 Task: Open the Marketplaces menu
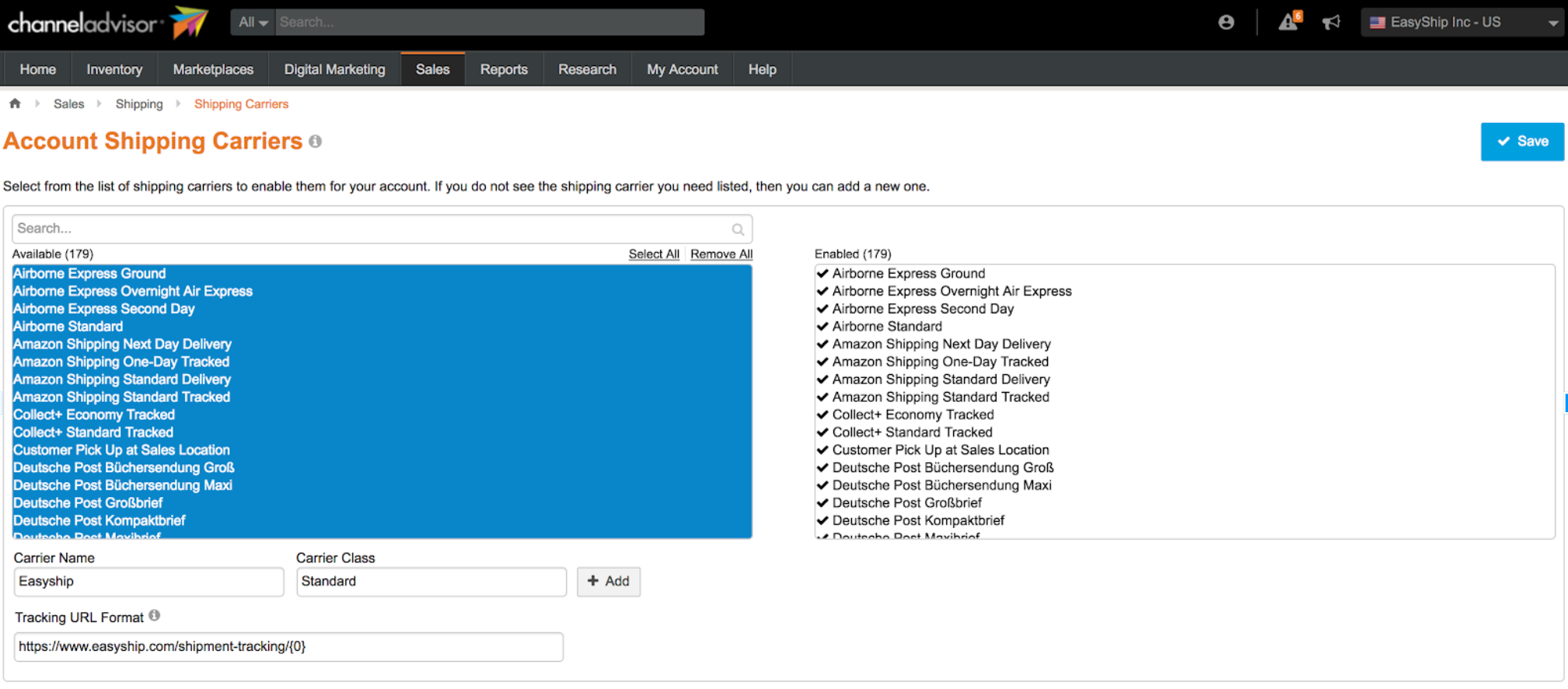click(213, 69)
